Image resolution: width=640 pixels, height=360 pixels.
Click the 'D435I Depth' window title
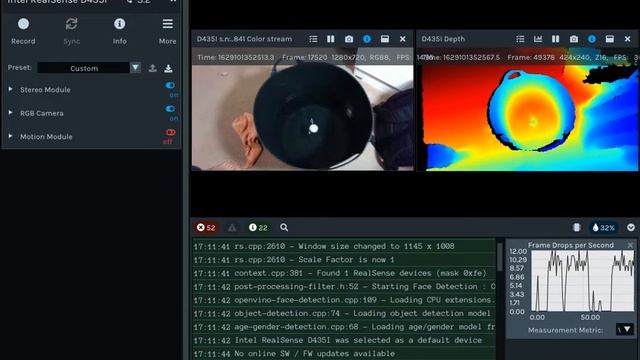point(443,39)
